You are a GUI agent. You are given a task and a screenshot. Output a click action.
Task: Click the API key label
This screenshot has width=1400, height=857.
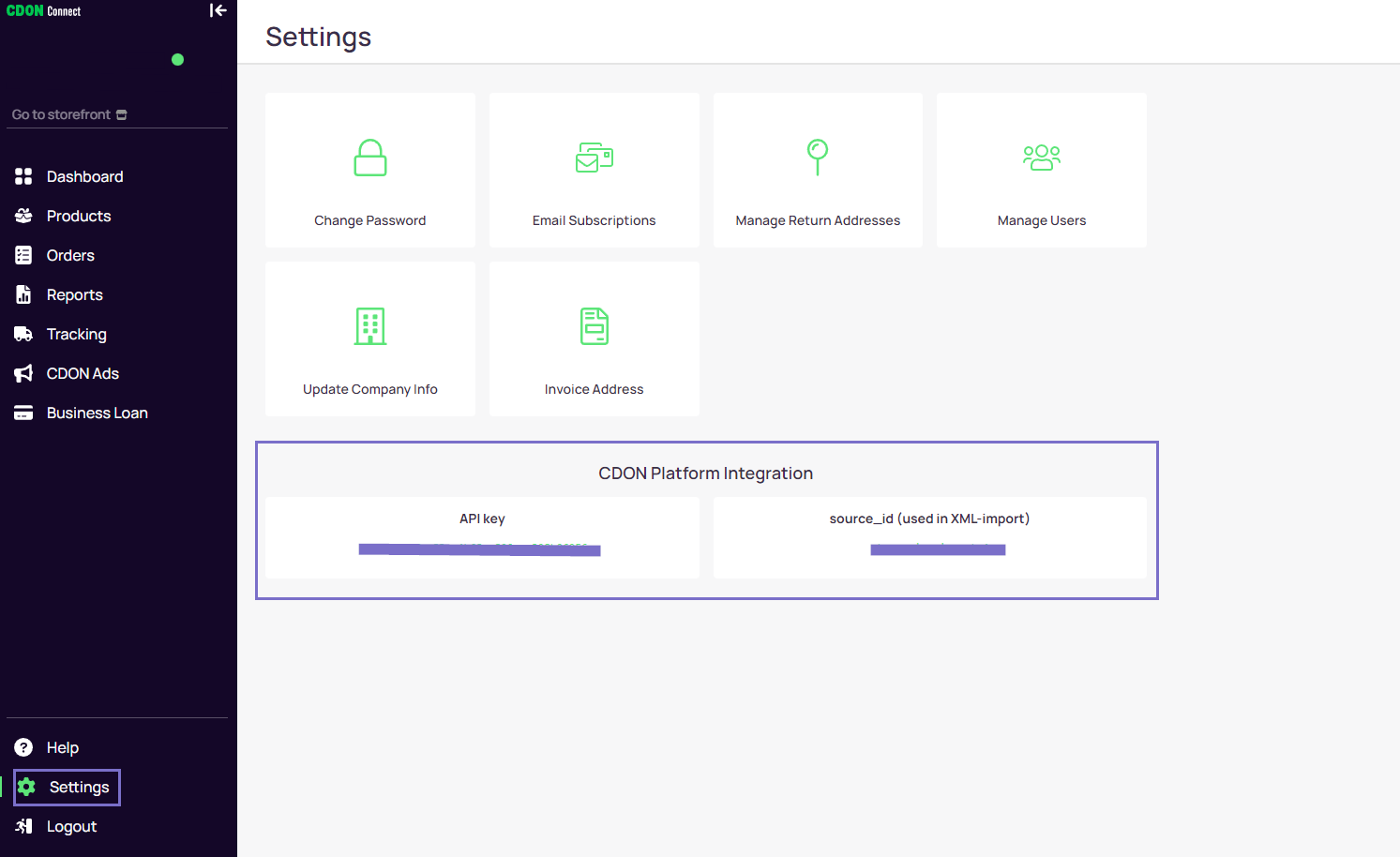[482, 519]
